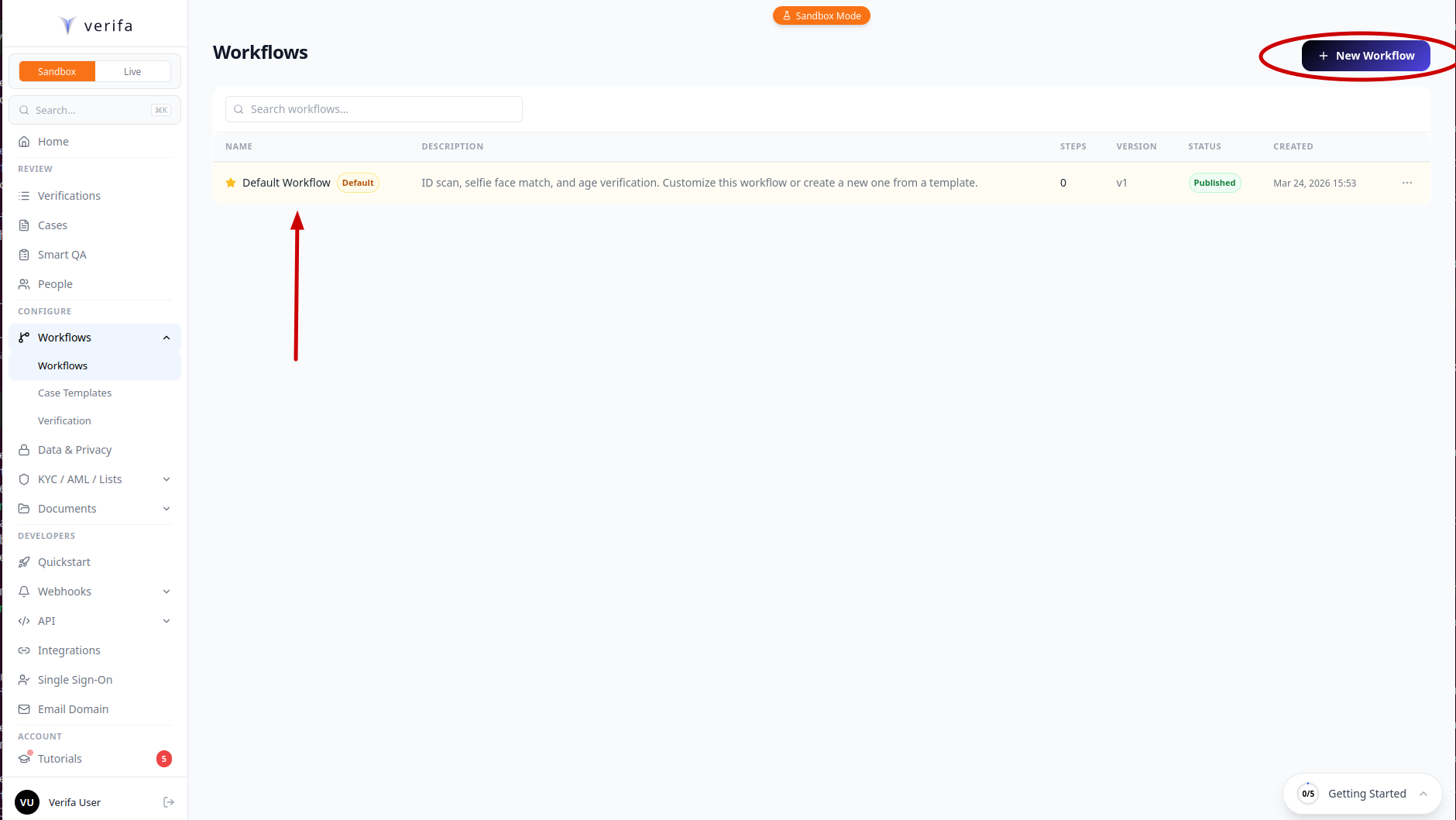
Task: Click the New Workflow button
Action: 1365,55
